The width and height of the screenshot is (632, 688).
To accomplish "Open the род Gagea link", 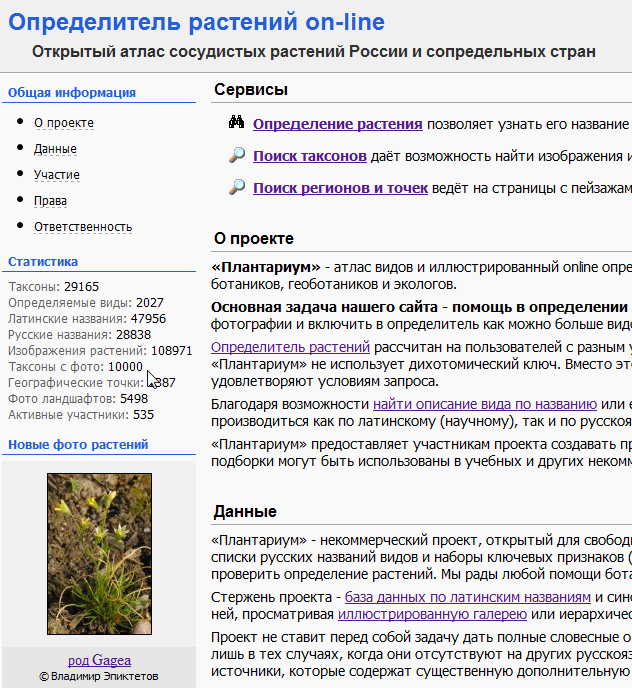I will point(99,660).
